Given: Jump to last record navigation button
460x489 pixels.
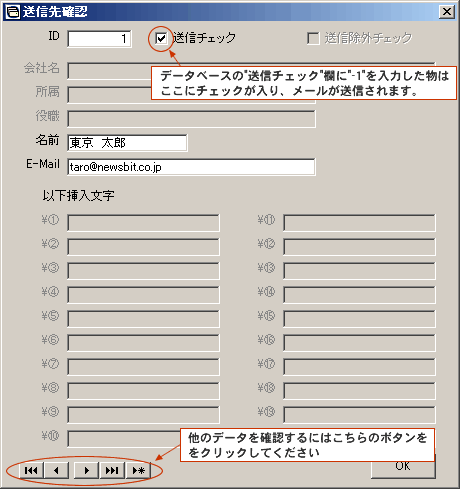Looking at the screenshot, I should click(112, 470).
